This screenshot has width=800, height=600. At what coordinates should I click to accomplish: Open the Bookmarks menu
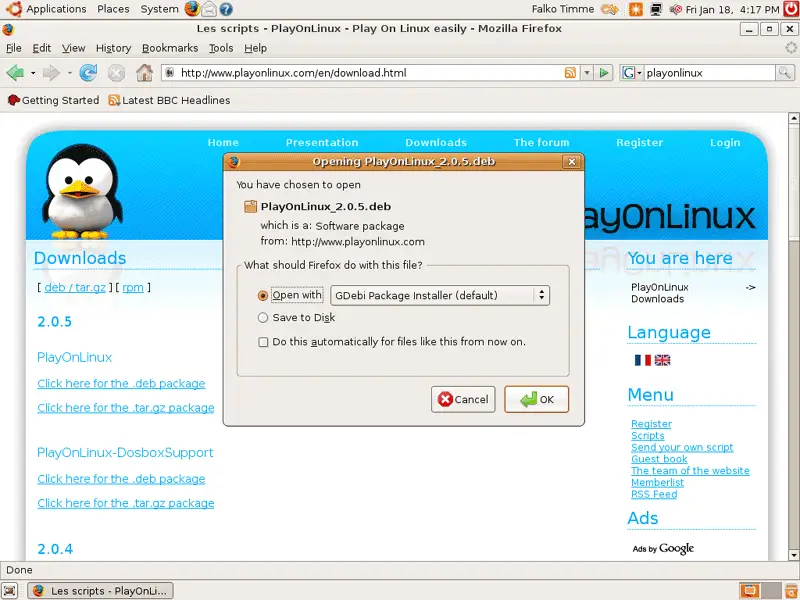click(170, 48)
